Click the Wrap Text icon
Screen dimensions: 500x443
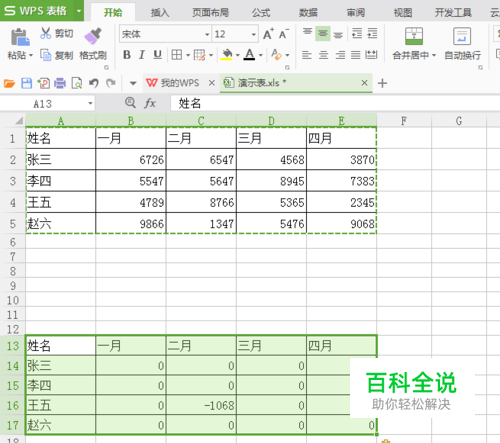[x=462, y=36]
